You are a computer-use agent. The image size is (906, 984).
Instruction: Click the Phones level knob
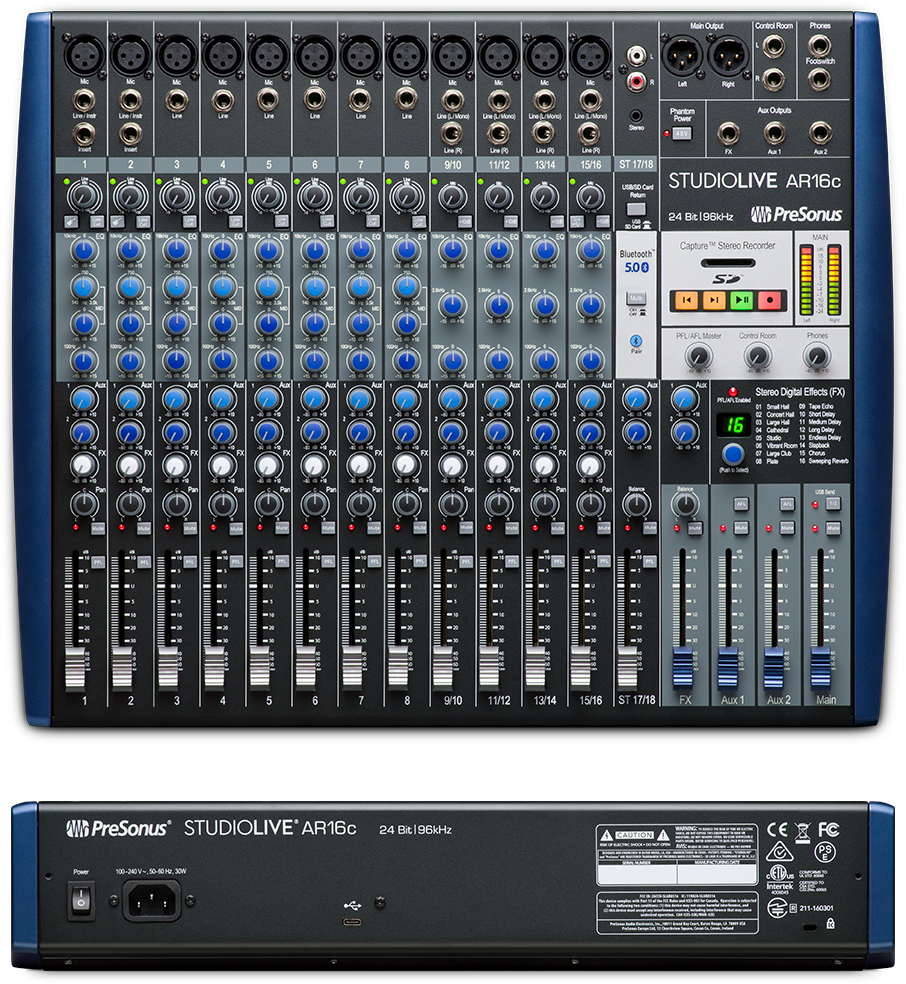click(817, 357)
